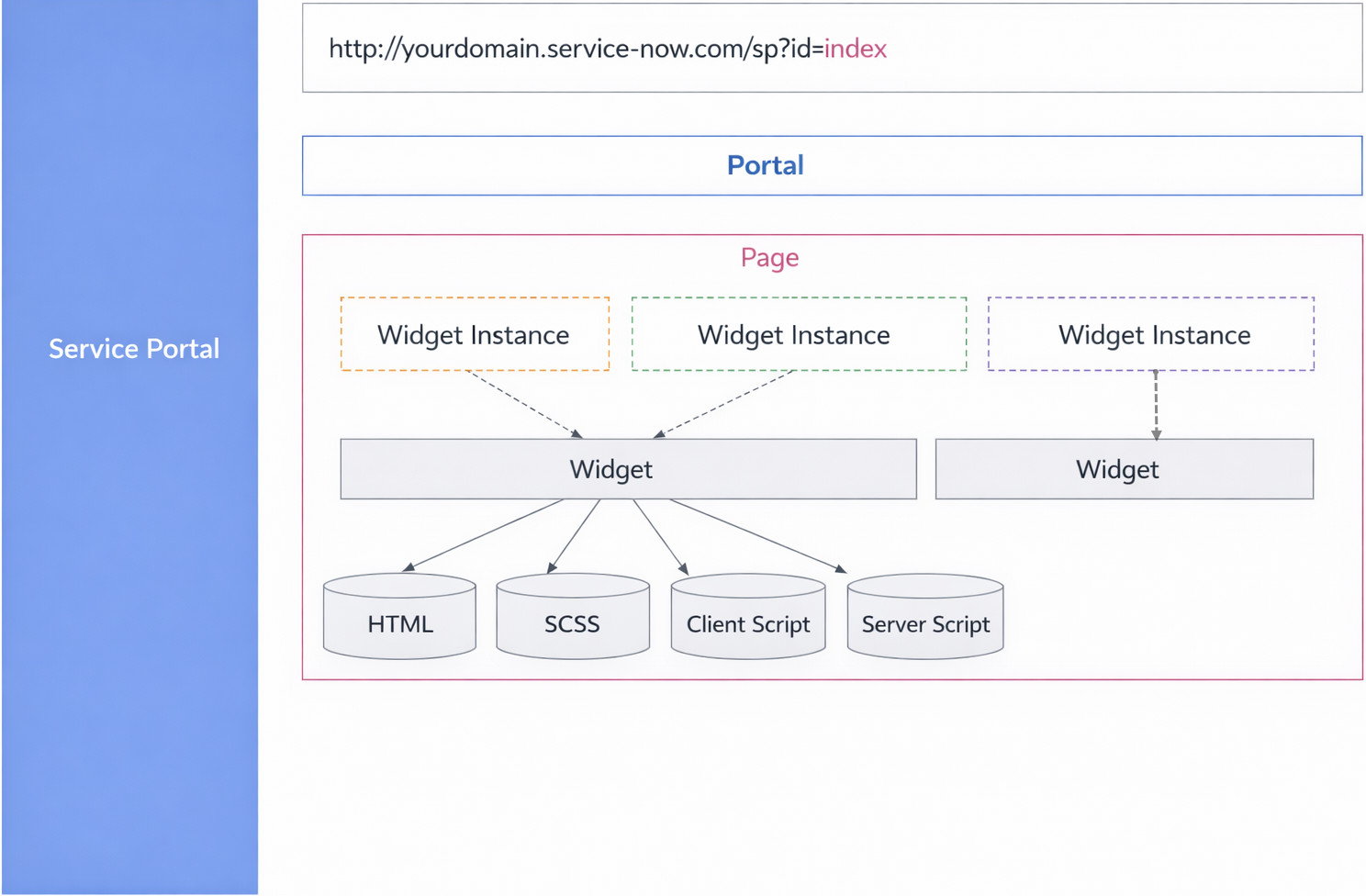Image resolution: width=1366 pixels, height=896 pixels.
Task: Click the "Page" label
Action: (x=769, y=258)
